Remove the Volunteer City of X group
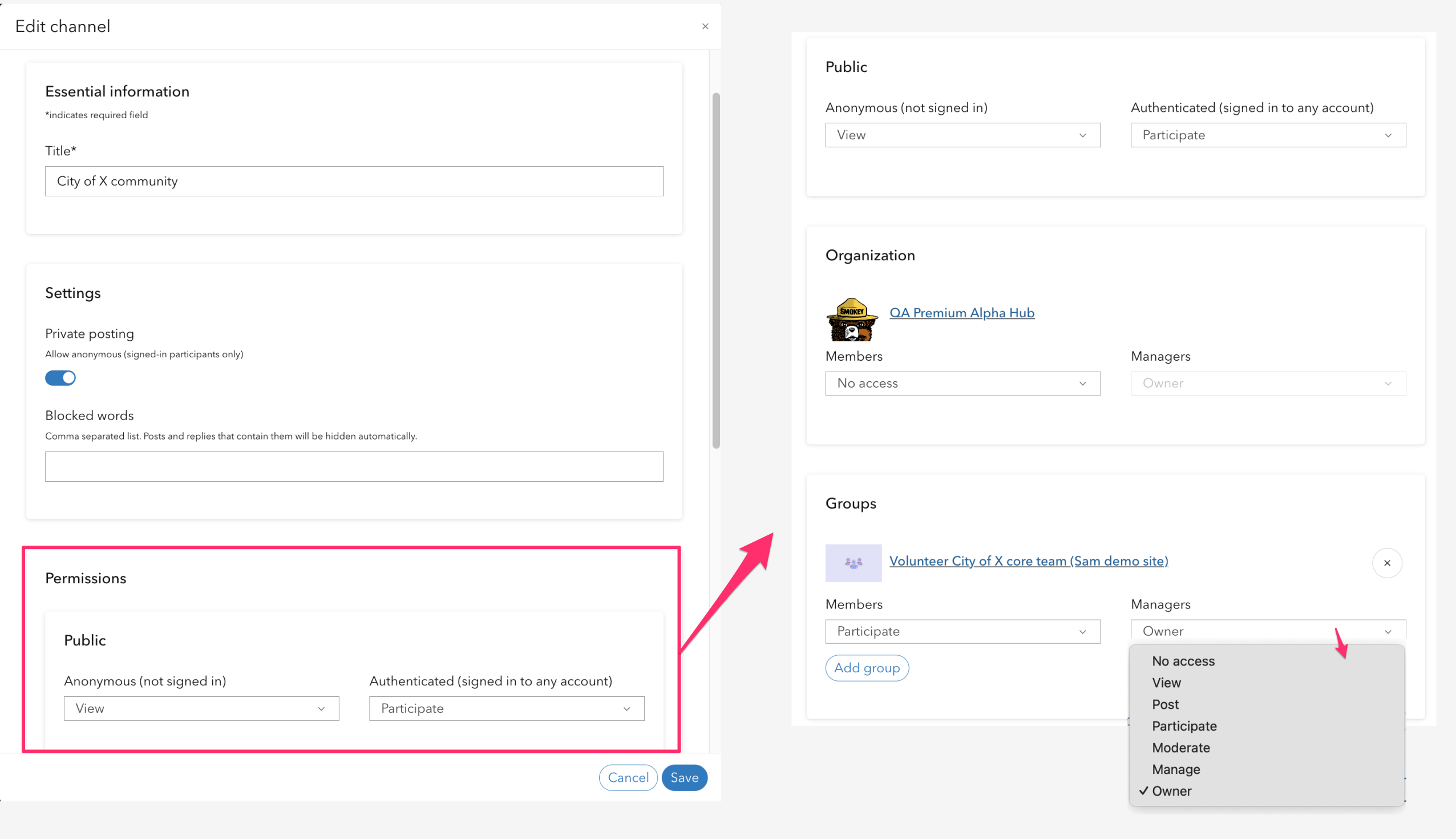 pyautogui.click(x=1386, y=563)
